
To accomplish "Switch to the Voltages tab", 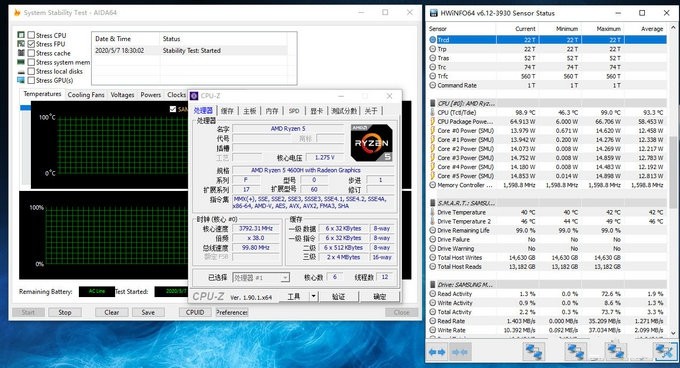I will click(122, 94).
